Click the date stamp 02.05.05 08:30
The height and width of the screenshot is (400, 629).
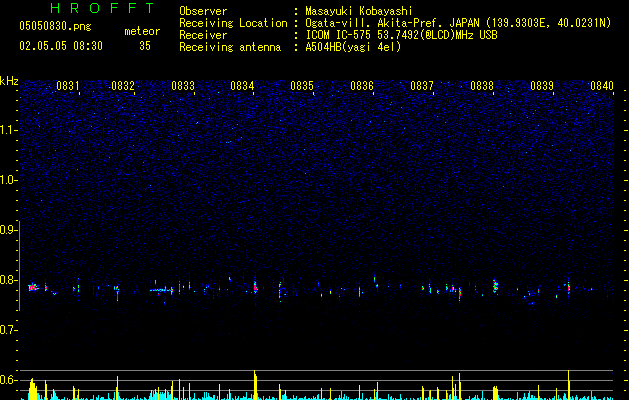coord(61,46)
